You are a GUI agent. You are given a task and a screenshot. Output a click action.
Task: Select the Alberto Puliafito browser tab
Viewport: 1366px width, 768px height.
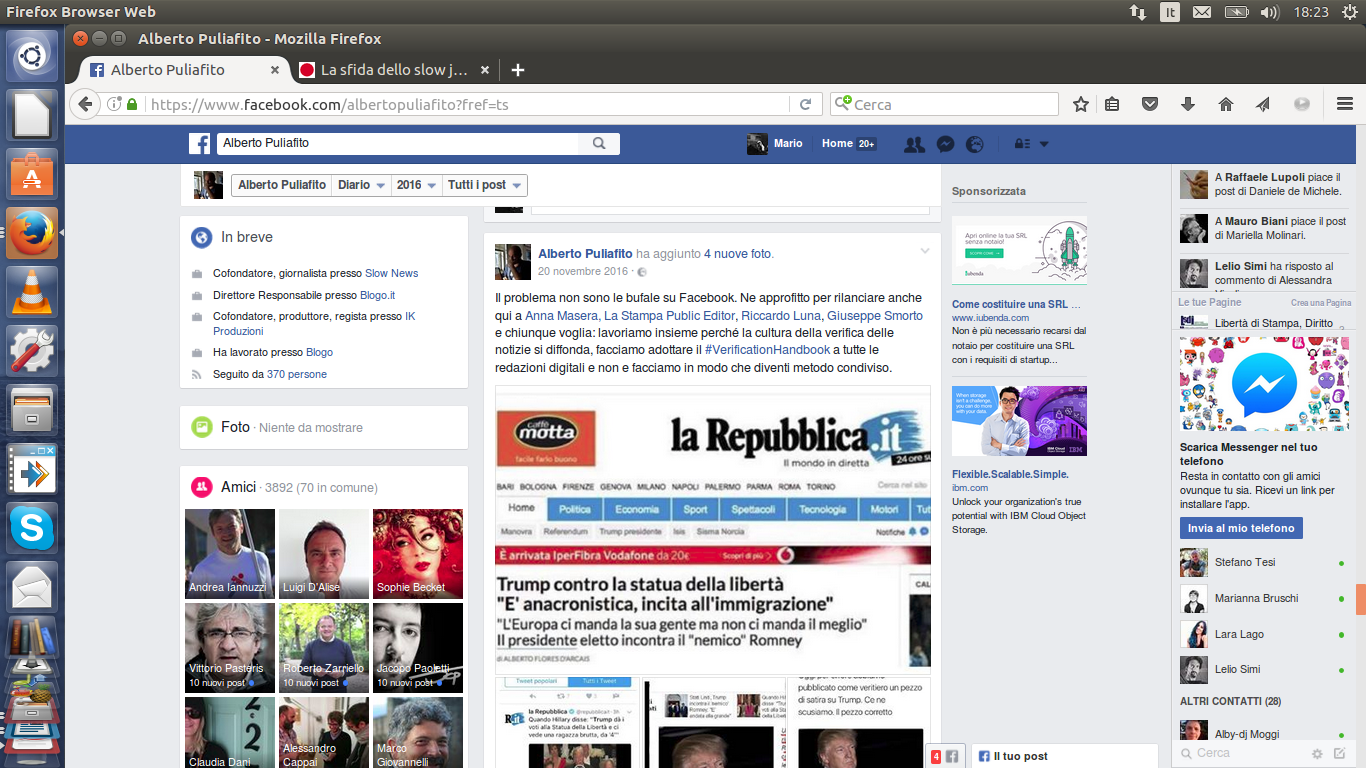tap(185, 70)
